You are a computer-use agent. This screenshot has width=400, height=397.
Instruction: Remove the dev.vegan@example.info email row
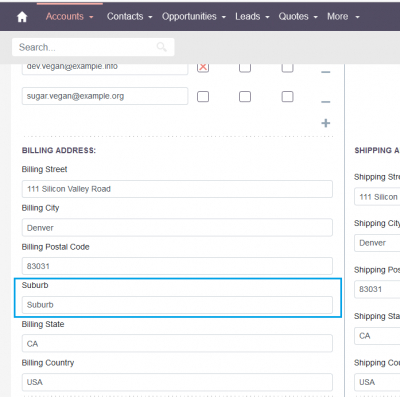point(325,71)
